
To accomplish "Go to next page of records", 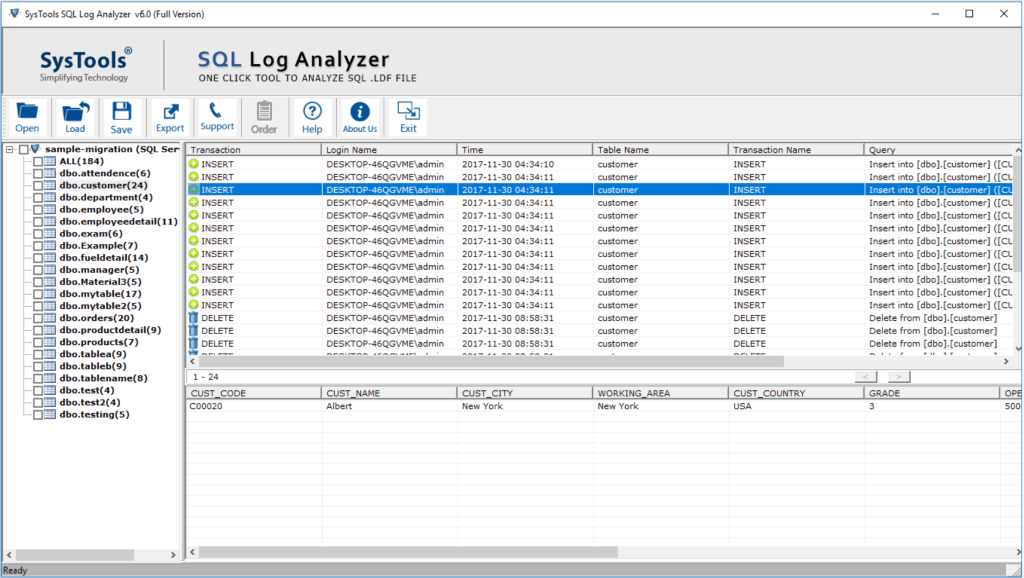I will 899,377.
